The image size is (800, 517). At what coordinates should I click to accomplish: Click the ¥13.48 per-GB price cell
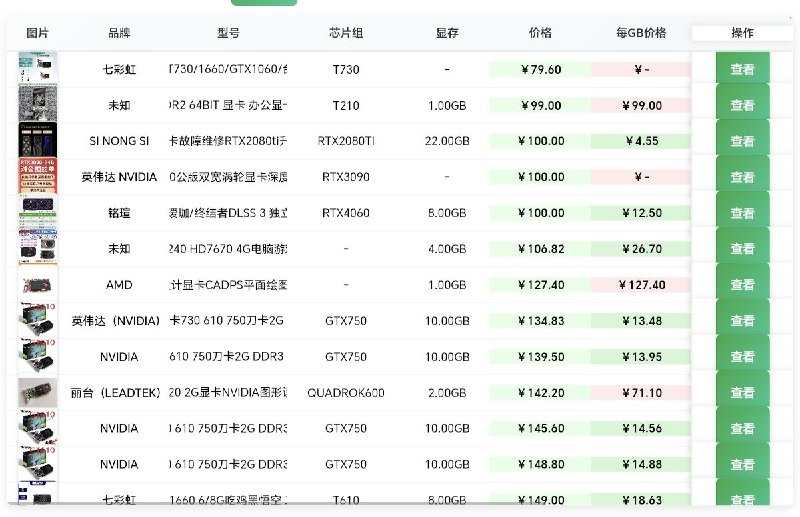pos(641,321)
